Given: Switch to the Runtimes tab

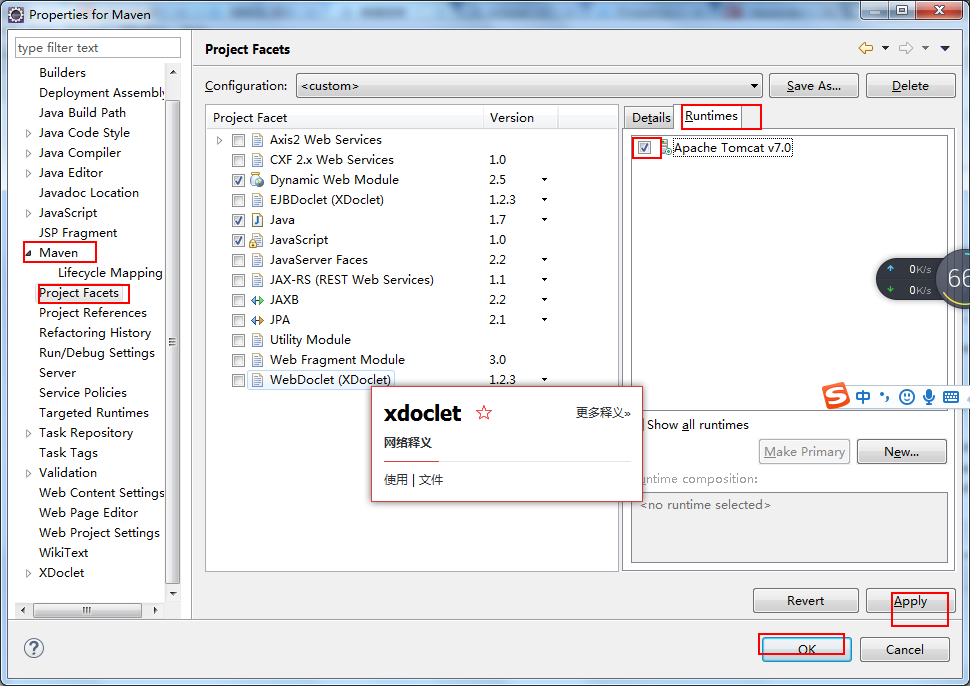Looking at the screenshot, I should 711,116.
